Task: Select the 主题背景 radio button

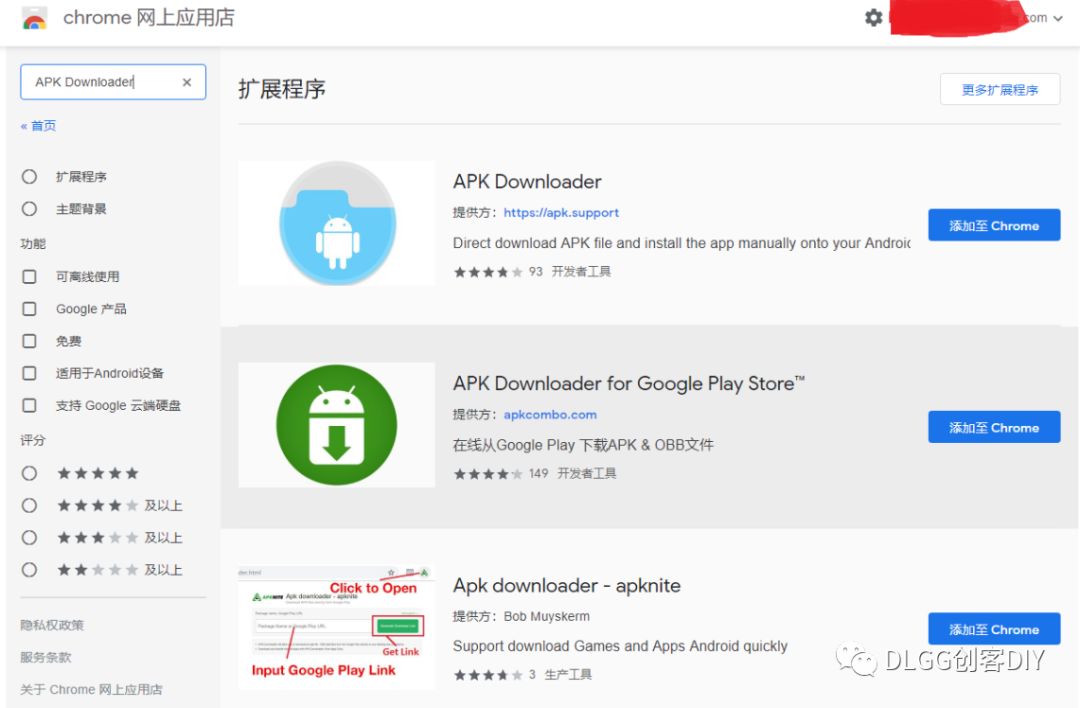Action: tap(29, 209)
